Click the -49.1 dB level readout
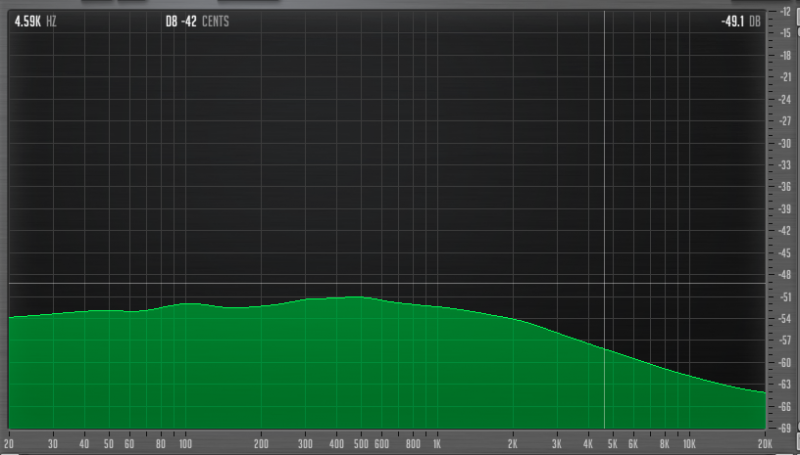 click(x=742, y=19)
